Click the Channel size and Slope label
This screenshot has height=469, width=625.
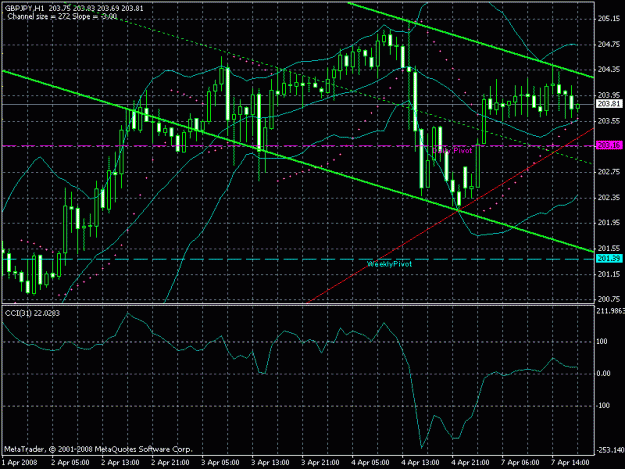[62, 16]
